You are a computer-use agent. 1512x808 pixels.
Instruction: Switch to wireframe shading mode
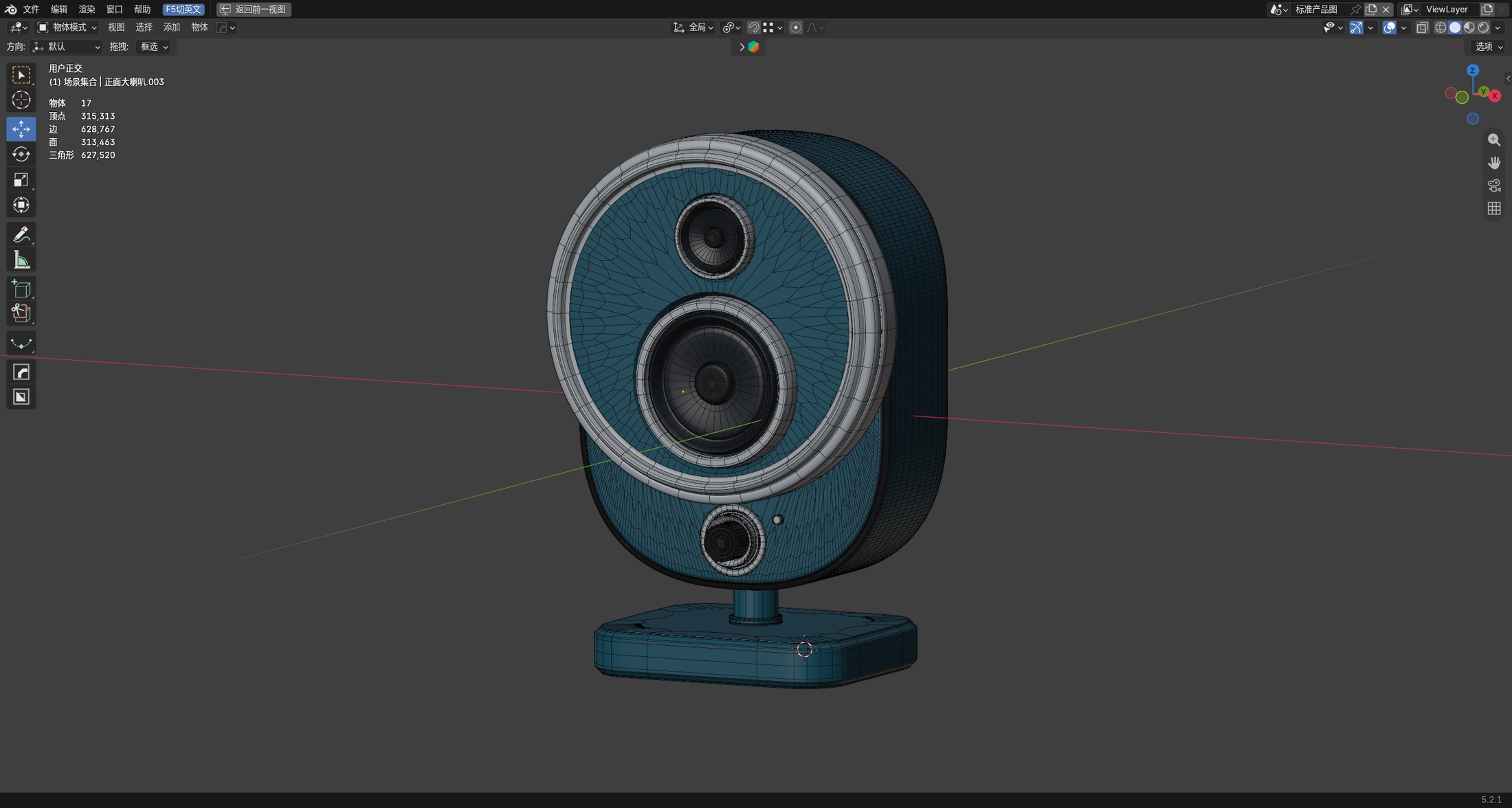(1441, 27)
